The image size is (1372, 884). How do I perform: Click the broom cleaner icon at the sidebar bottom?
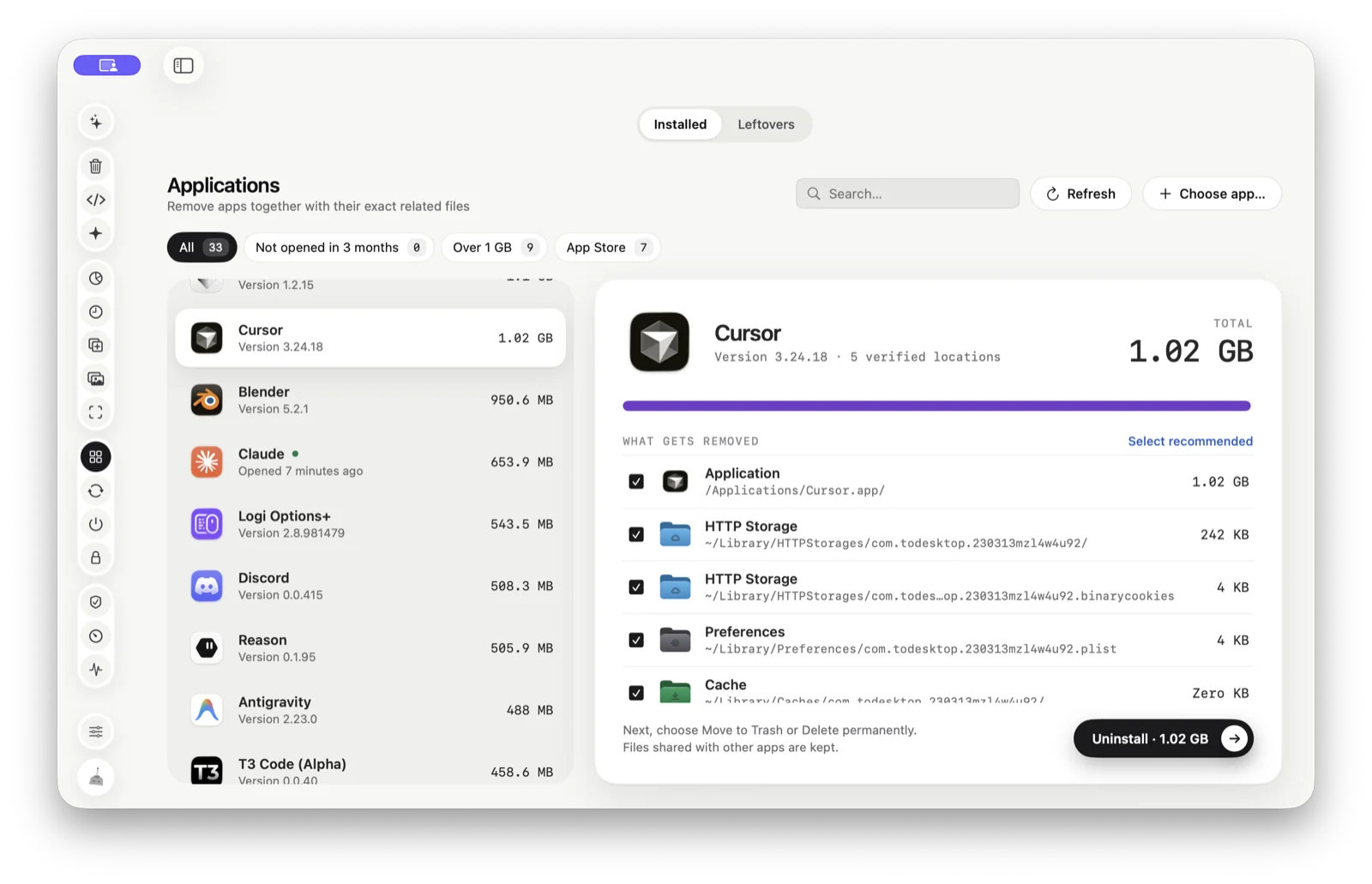(96, 778)
